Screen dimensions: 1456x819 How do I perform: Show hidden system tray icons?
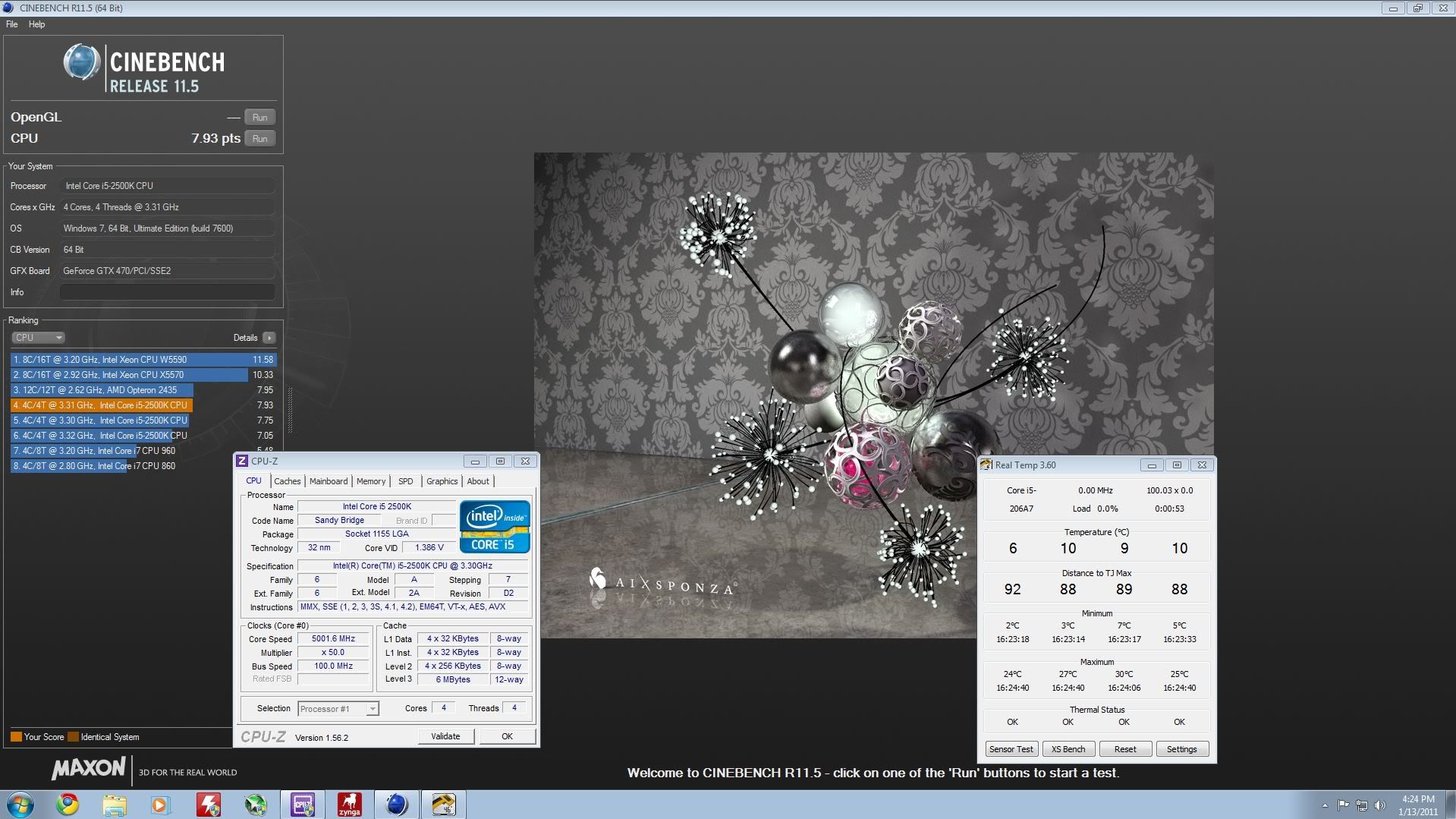(1325, 805)
